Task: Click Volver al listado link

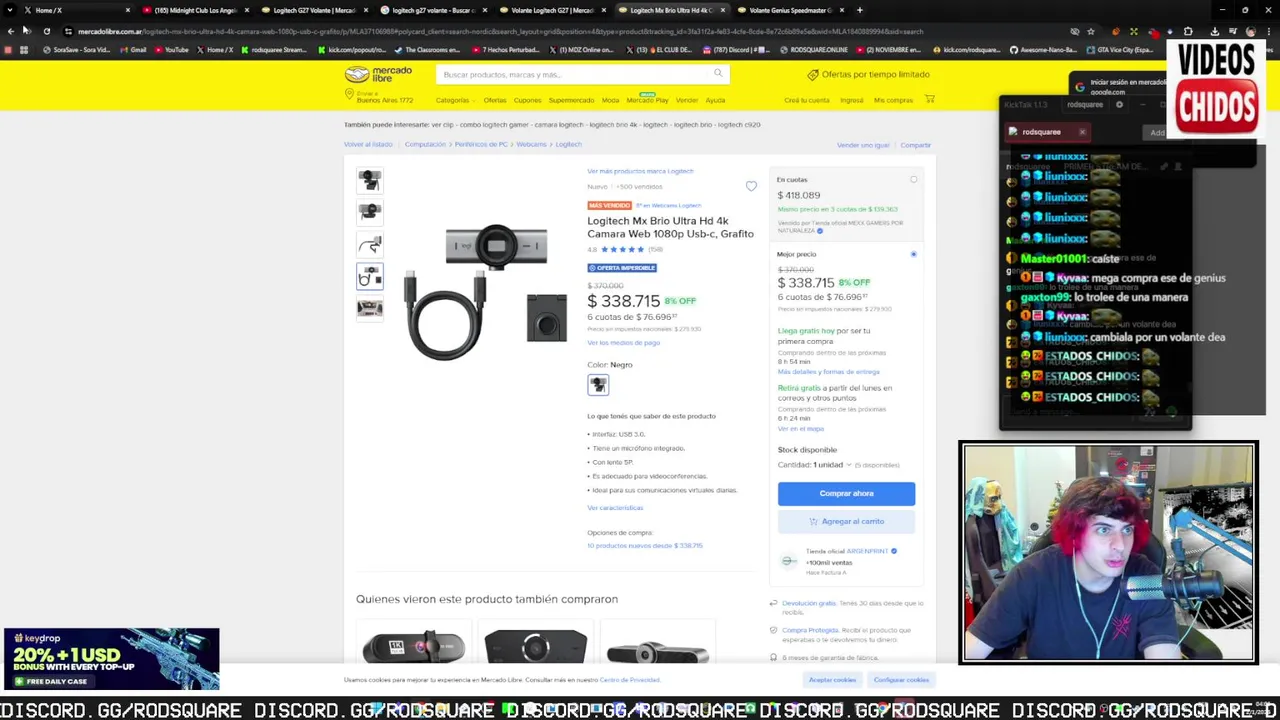Action: coord(368,144)
